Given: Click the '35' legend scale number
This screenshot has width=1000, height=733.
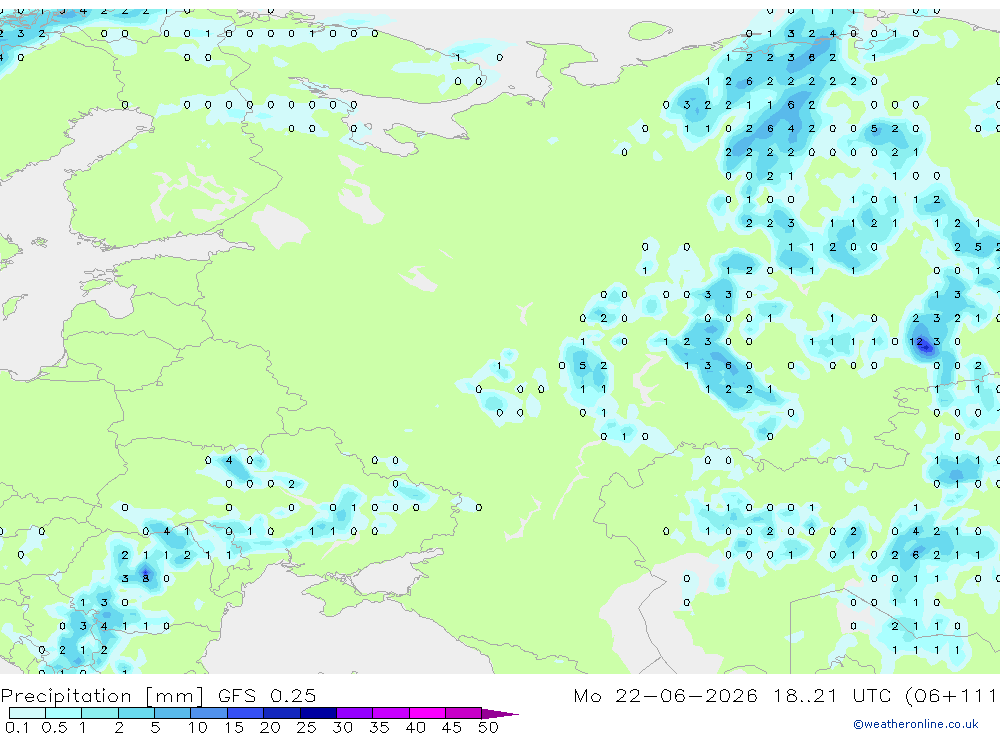Looking at the screenshot, I should (x=379, y=727).
